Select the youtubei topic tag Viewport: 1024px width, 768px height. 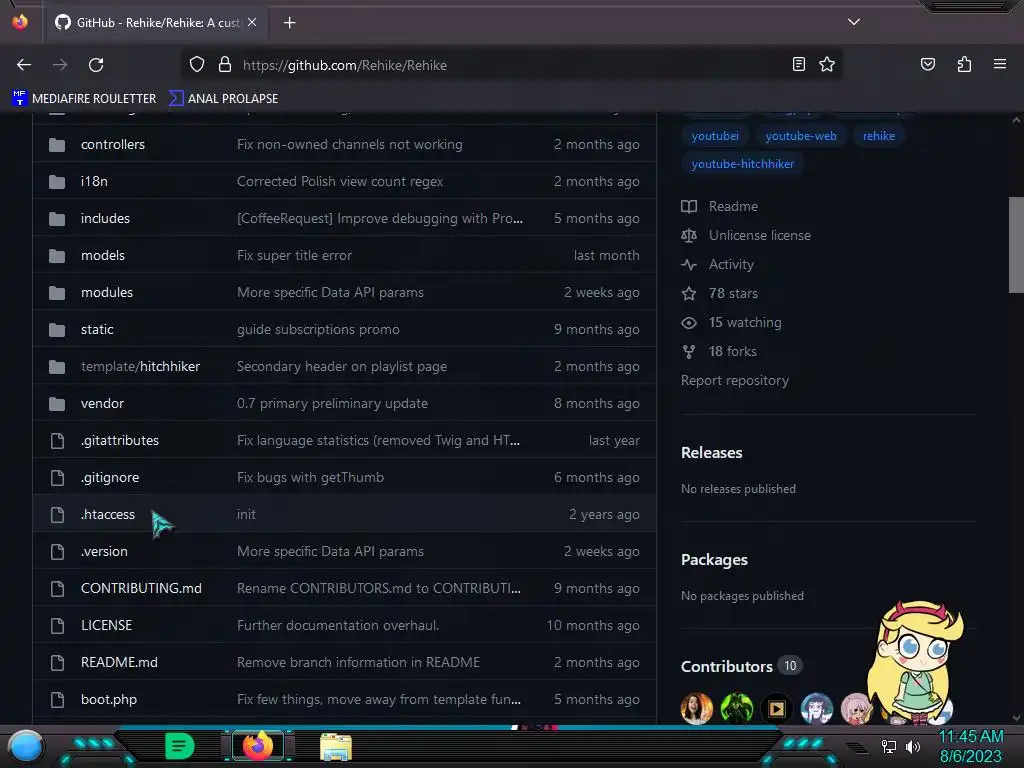(715, 136)
